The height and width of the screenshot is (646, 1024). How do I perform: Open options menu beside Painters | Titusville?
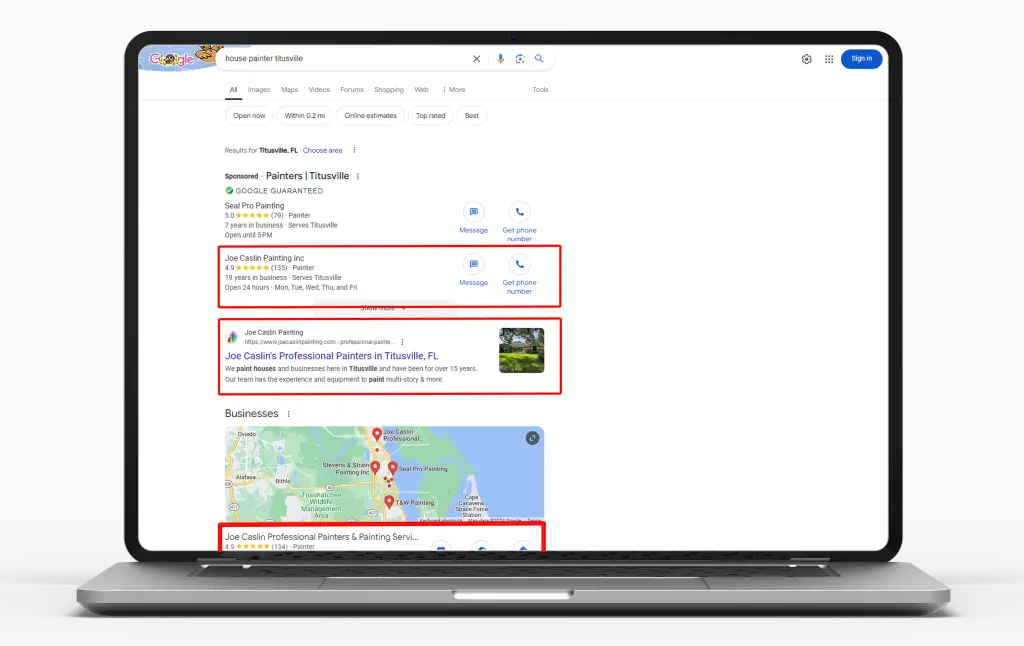(357, 176)
